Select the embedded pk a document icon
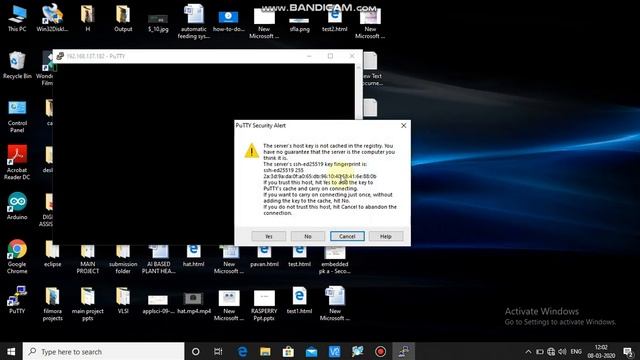640x360 pixels. [x=335, y=259]
